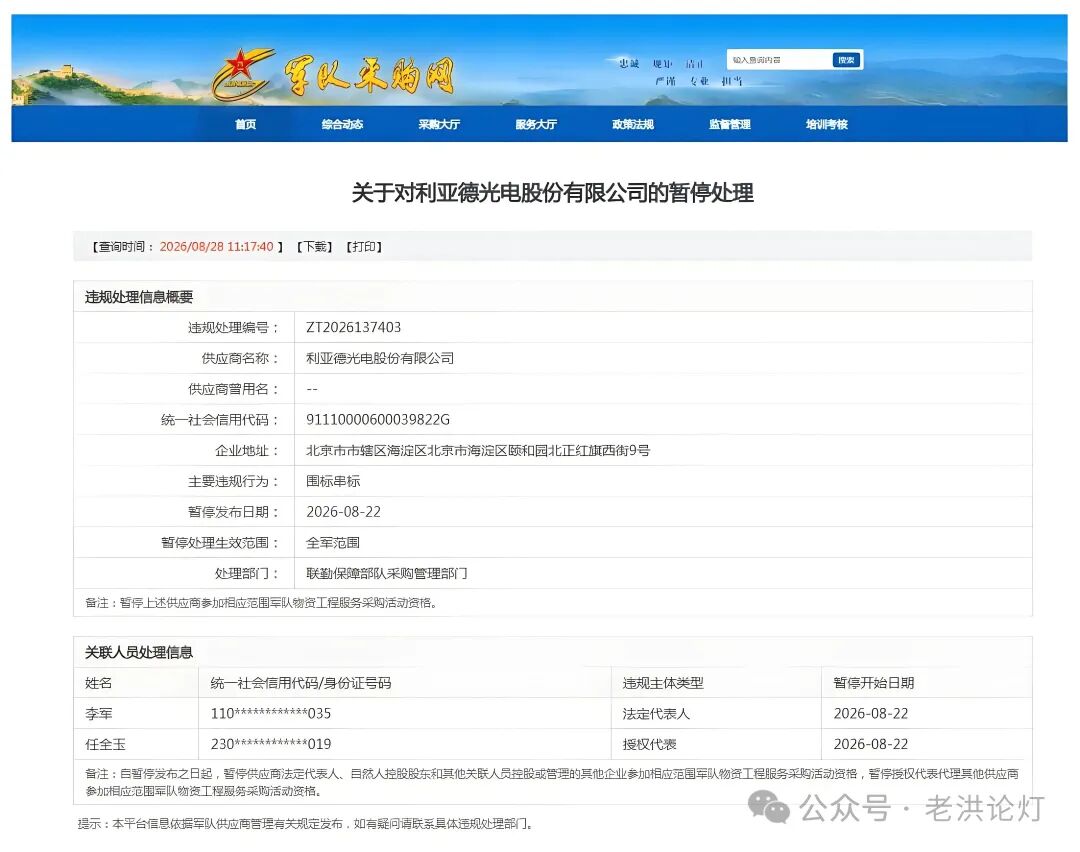Click the 下载 link
The height and width of the screenshot is (852, 1080).
point(315,247)
